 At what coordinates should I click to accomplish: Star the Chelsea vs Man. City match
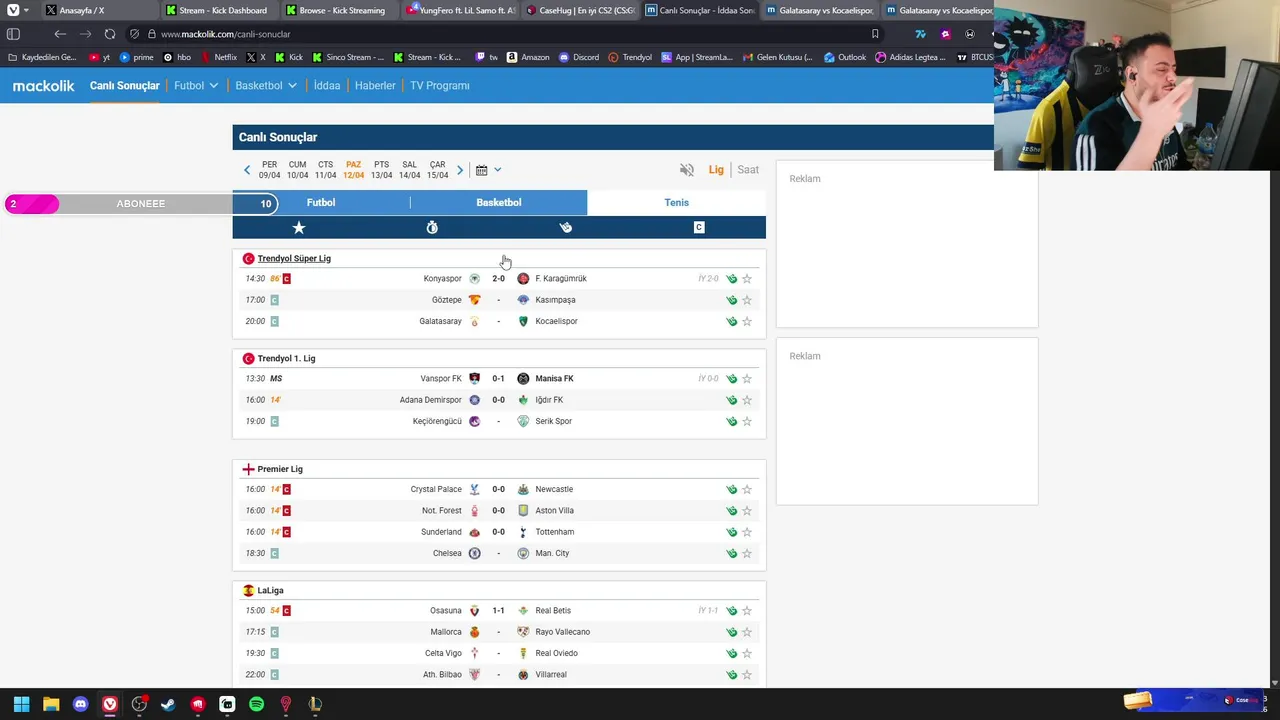pos(747,553)
